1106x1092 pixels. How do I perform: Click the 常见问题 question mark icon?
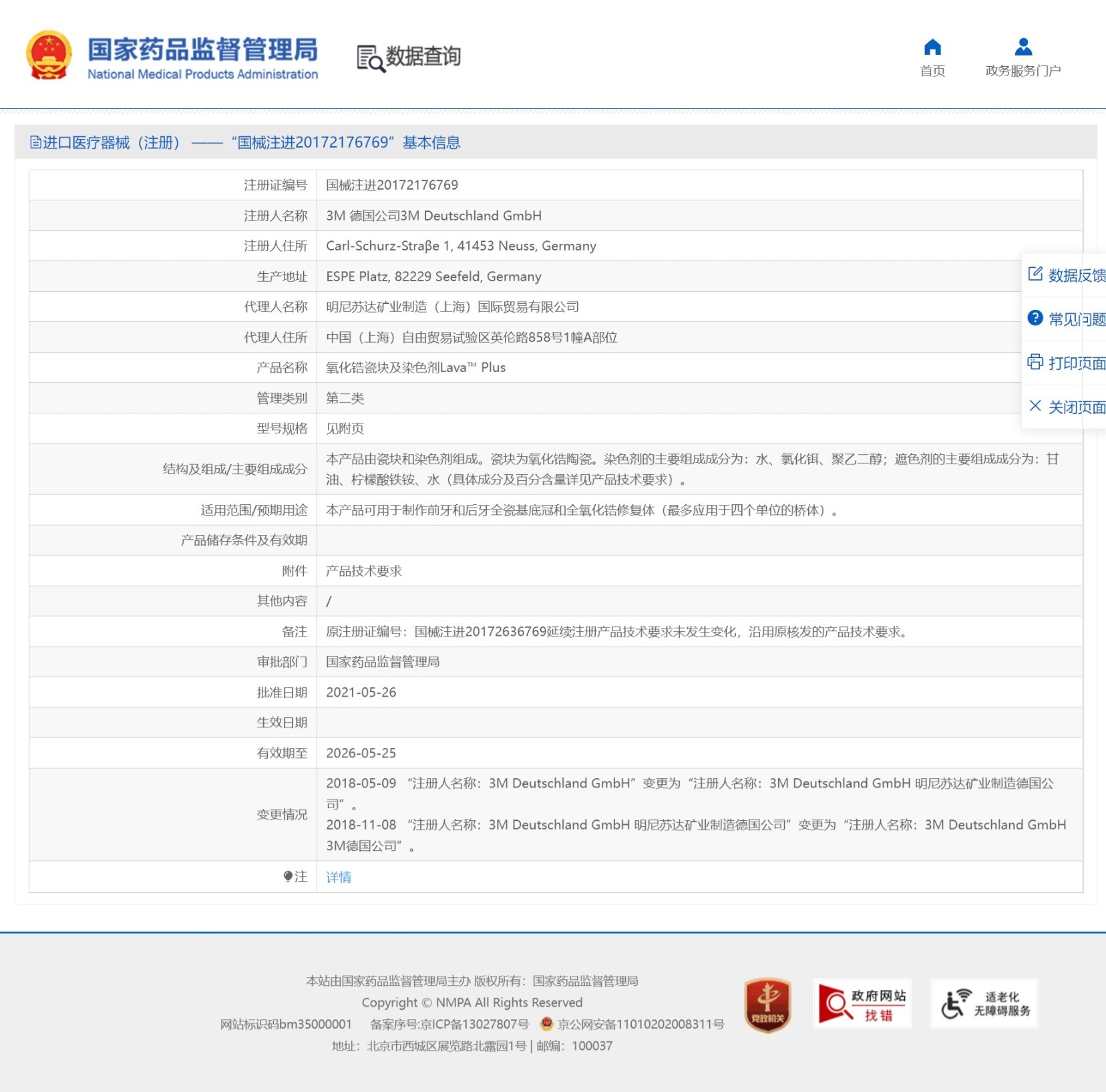tap(1035, 318)
